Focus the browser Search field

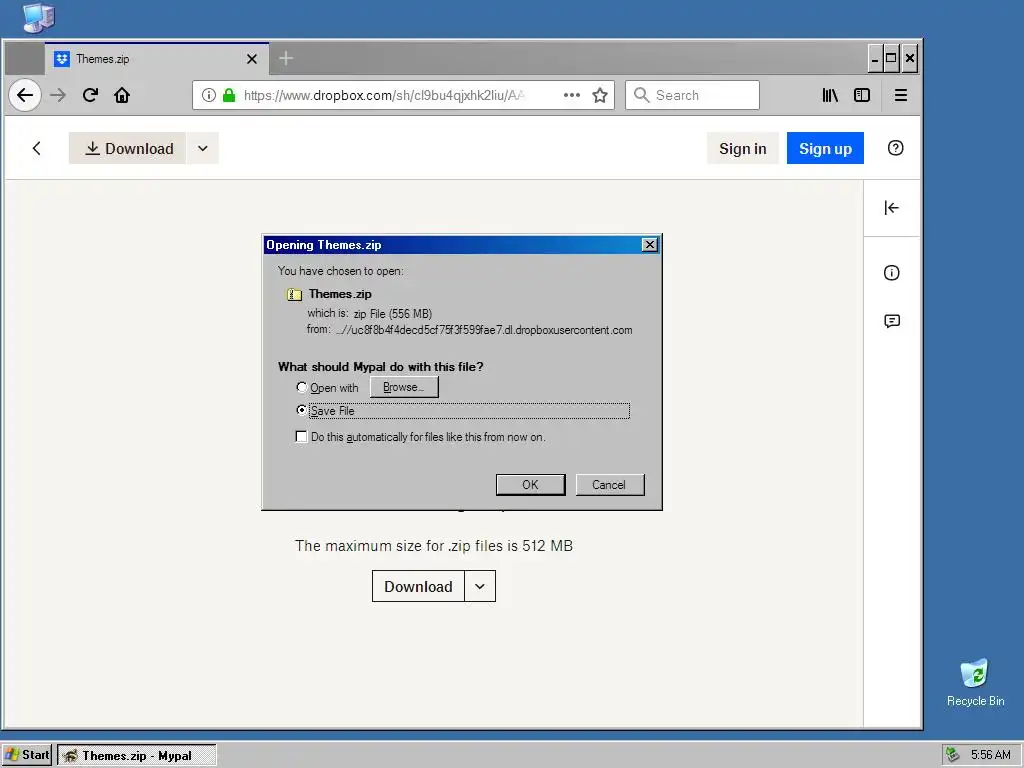tap(692, 95)
